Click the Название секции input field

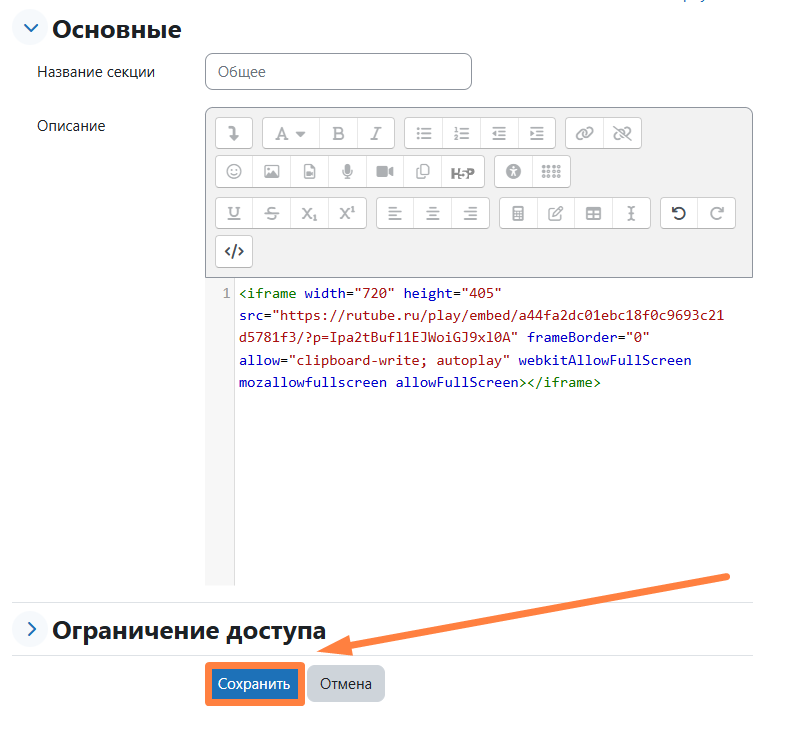click(x=338, y=72)
